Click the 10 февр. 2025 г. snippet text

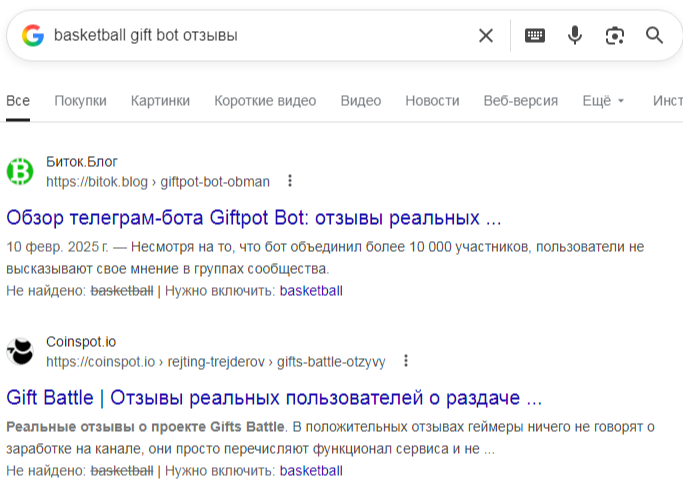tap(57, 247)
